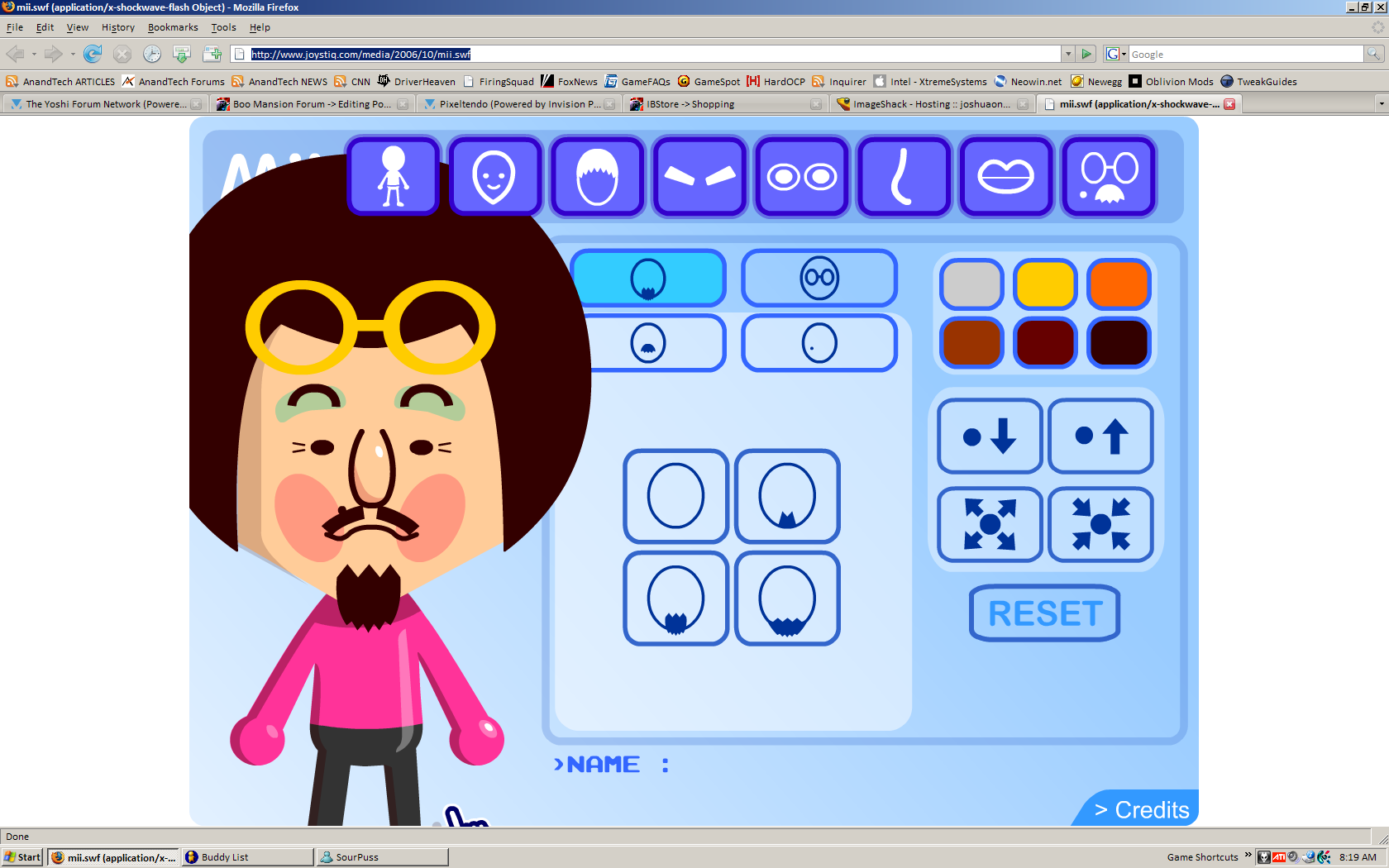Open the Newegg bookmark
1389x868 pixels.
tap(1096, 82)
